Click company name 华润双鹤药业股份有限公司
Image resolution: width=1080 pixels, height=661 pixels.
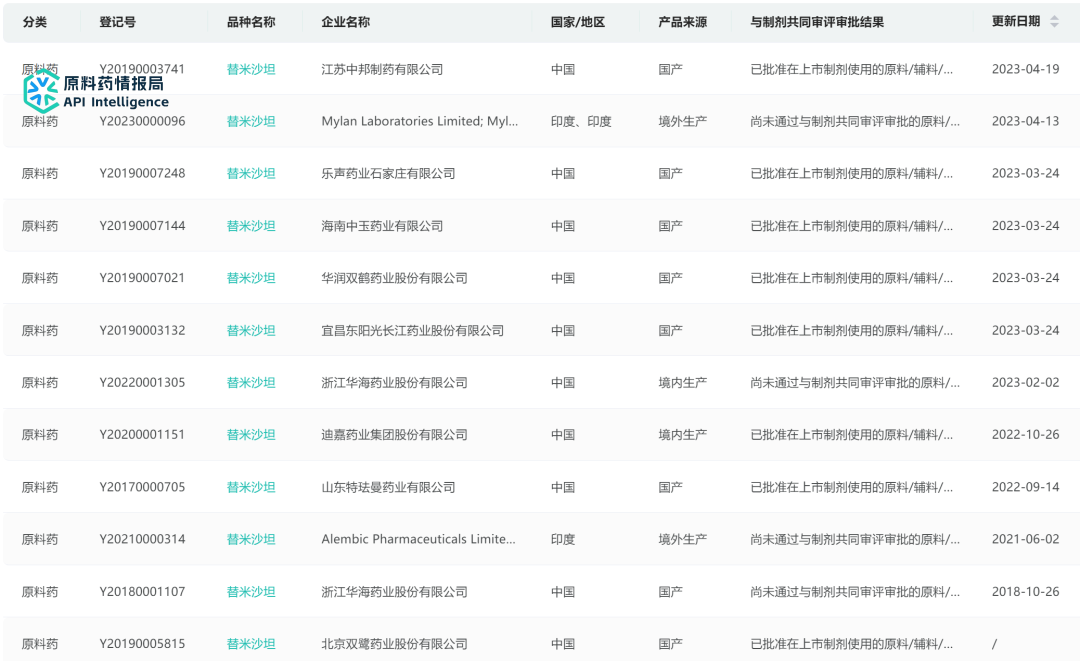(394, 278)
